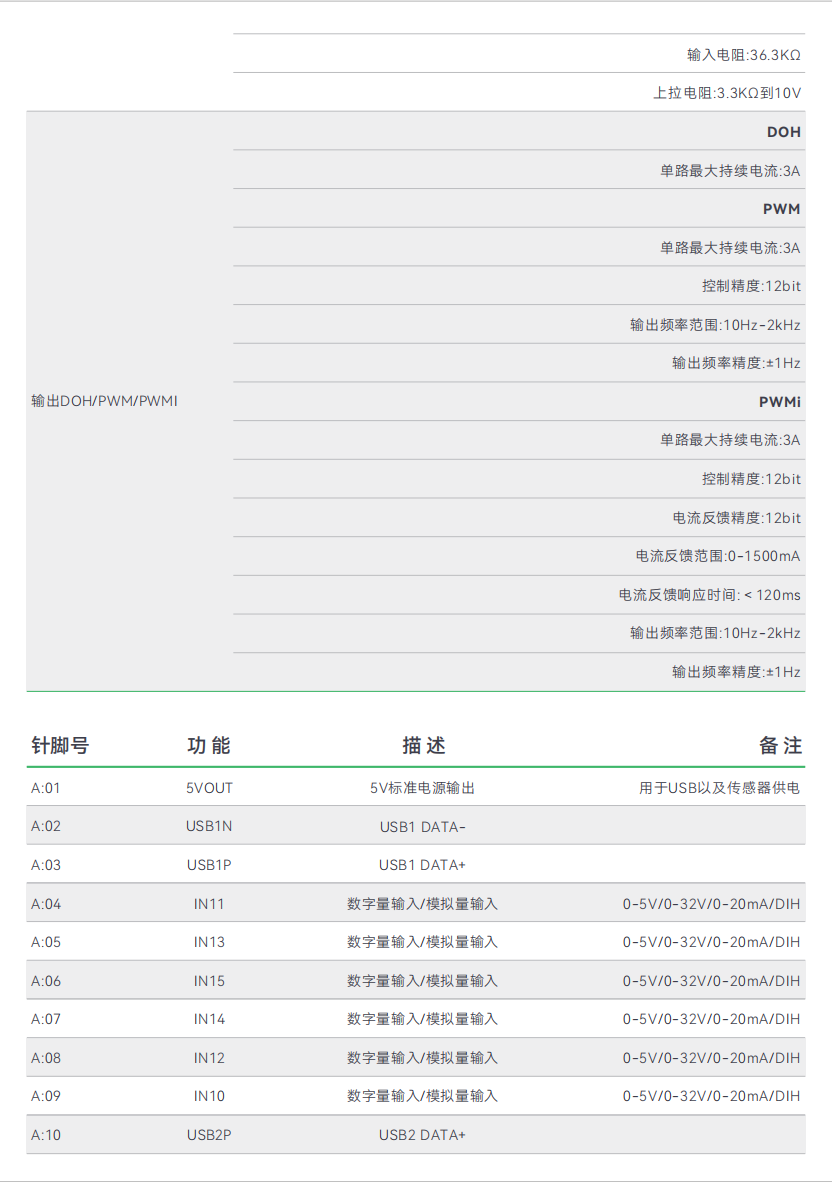The width and height of the screenshot is (832, 1182).
Task: Select pin cell A:02
Action: [x=45, y=827]
